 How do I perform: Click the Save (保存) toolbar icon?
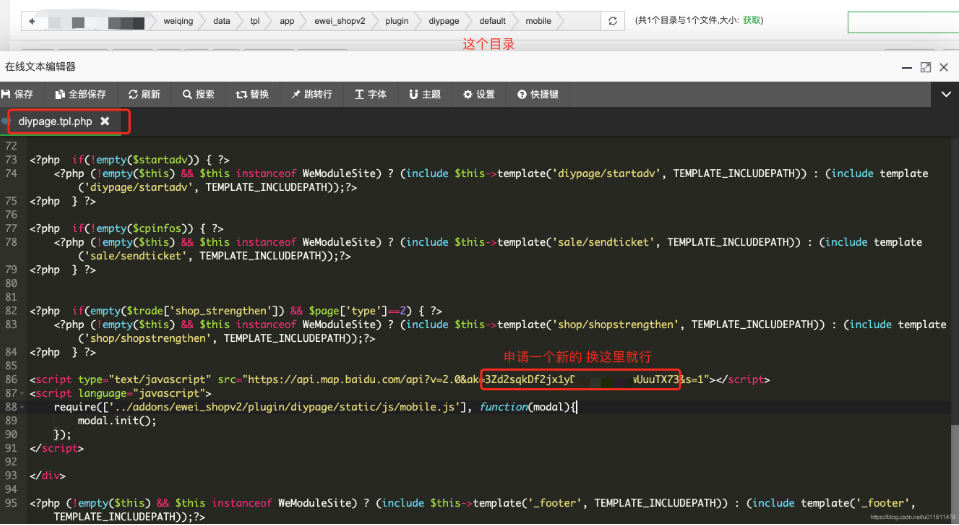[18, 94]
